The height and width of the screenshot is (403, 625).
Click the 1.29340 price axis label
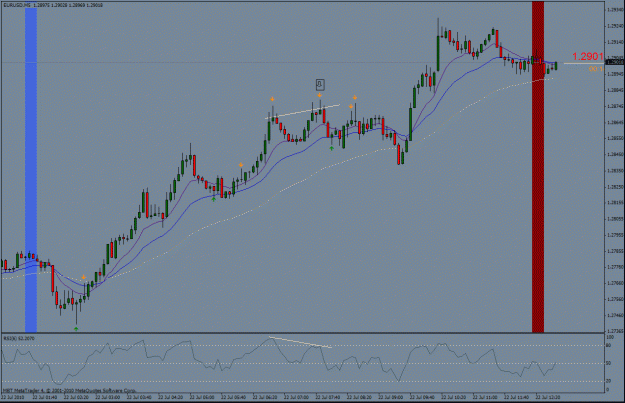pyautogui.click(x=615, y=10)
